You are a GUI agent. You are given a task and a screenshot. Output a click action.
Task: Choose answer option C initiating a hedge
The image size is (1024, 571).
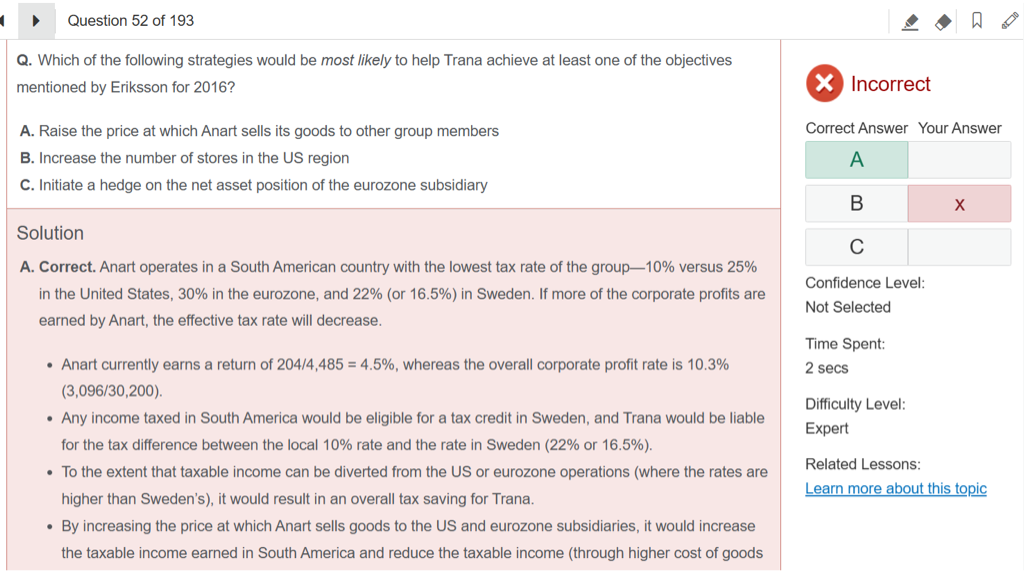254,185
